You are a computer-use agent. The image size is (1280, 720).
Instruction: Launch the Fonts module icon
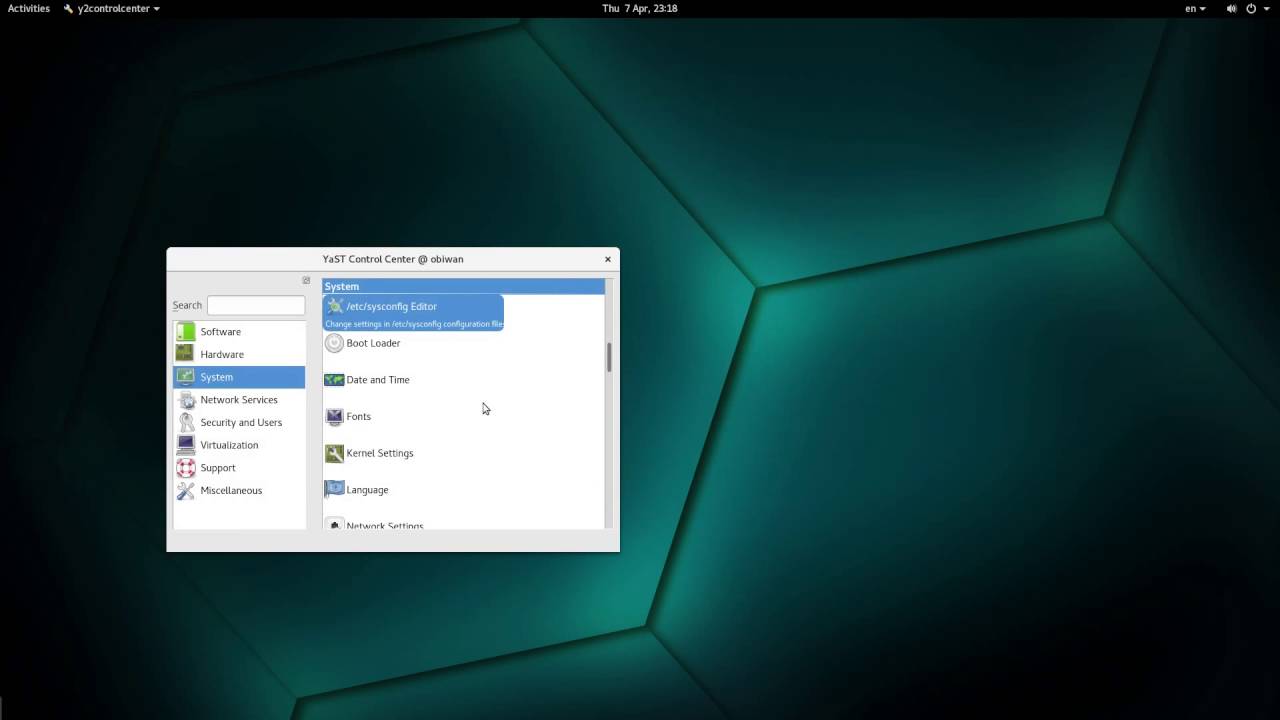tap(334, 416)
